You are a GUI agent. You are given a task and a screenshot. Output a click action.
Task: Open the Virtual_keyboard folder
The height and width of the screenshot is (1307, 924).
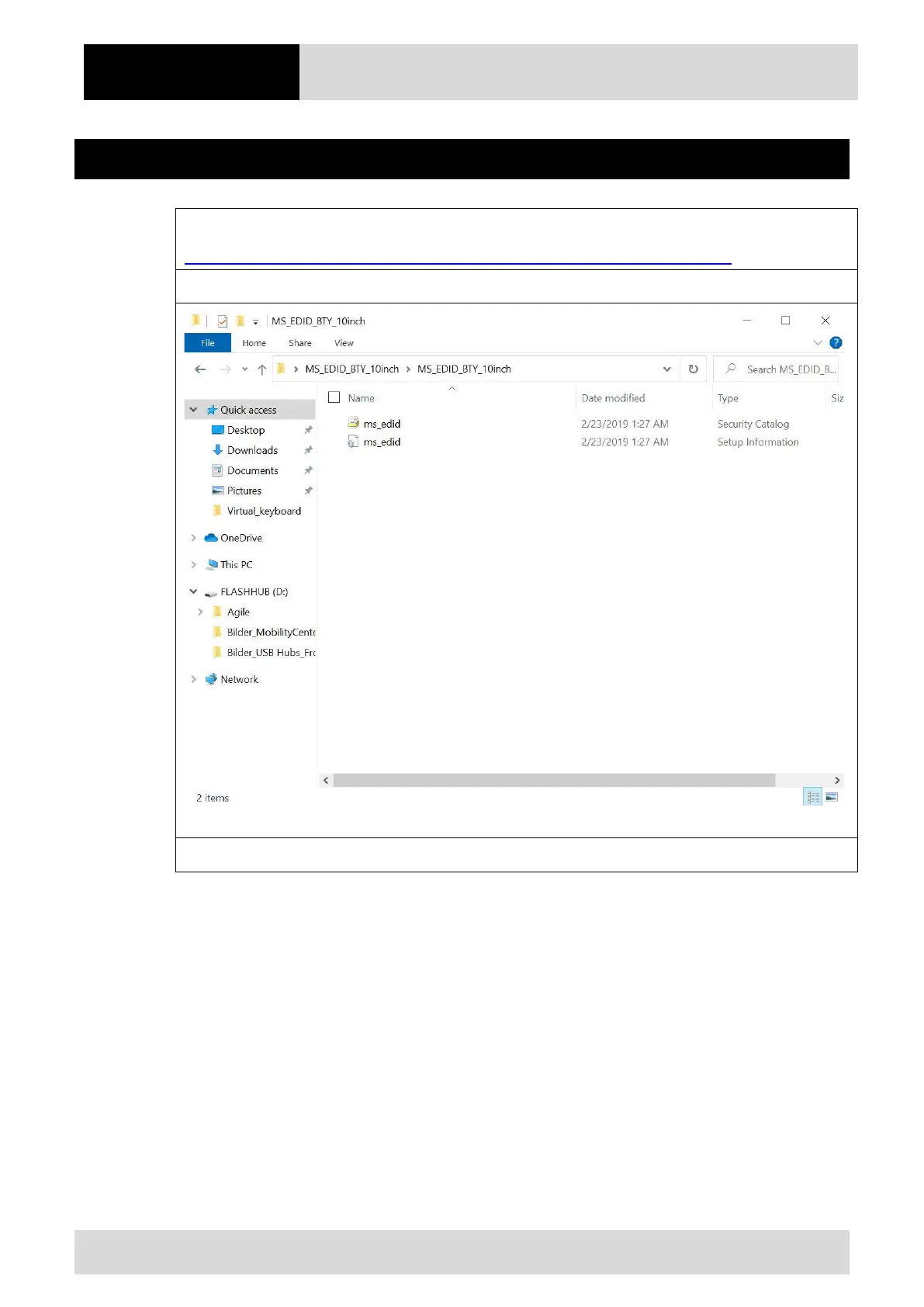(264, 511)
